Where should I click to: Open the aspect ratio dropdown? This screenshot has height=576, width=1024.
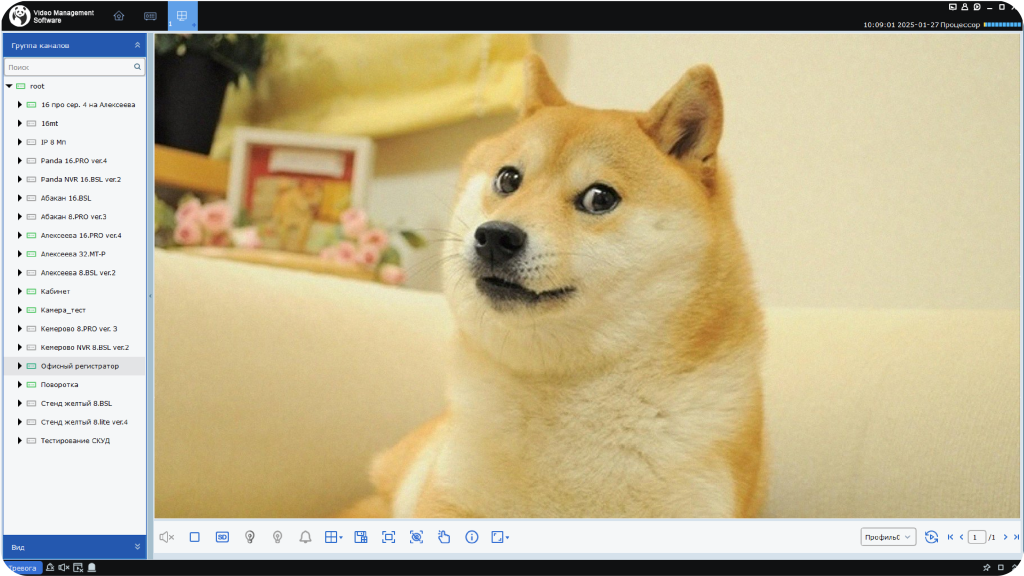(500, 537)
